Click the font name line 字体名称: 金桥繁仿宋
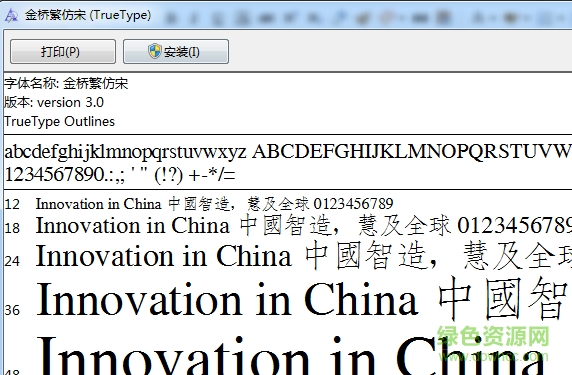This screenshot has height=375, width=572. click(66, 84)
